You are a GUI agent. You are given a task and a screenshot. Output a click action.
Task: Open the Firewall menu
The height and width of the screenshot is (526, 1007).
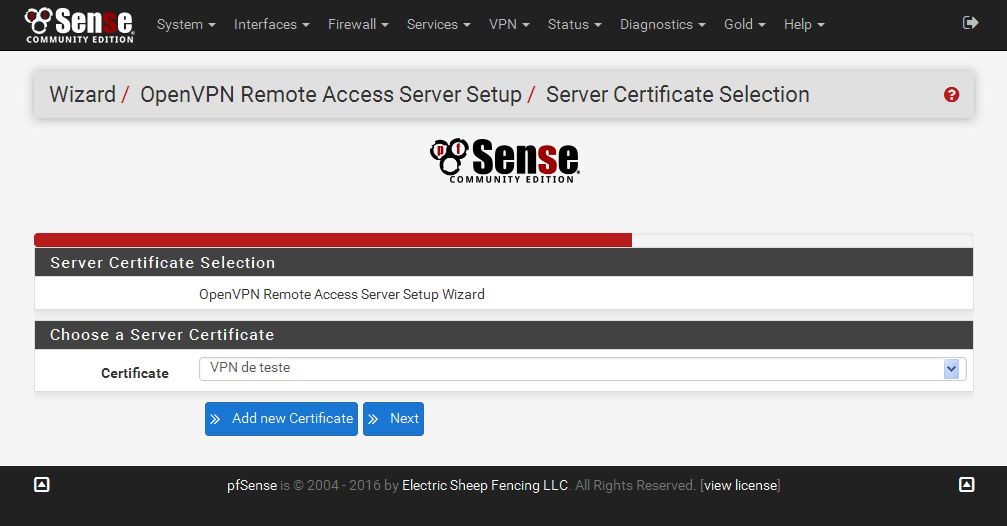pyautogui.click(x=358, y=24)
